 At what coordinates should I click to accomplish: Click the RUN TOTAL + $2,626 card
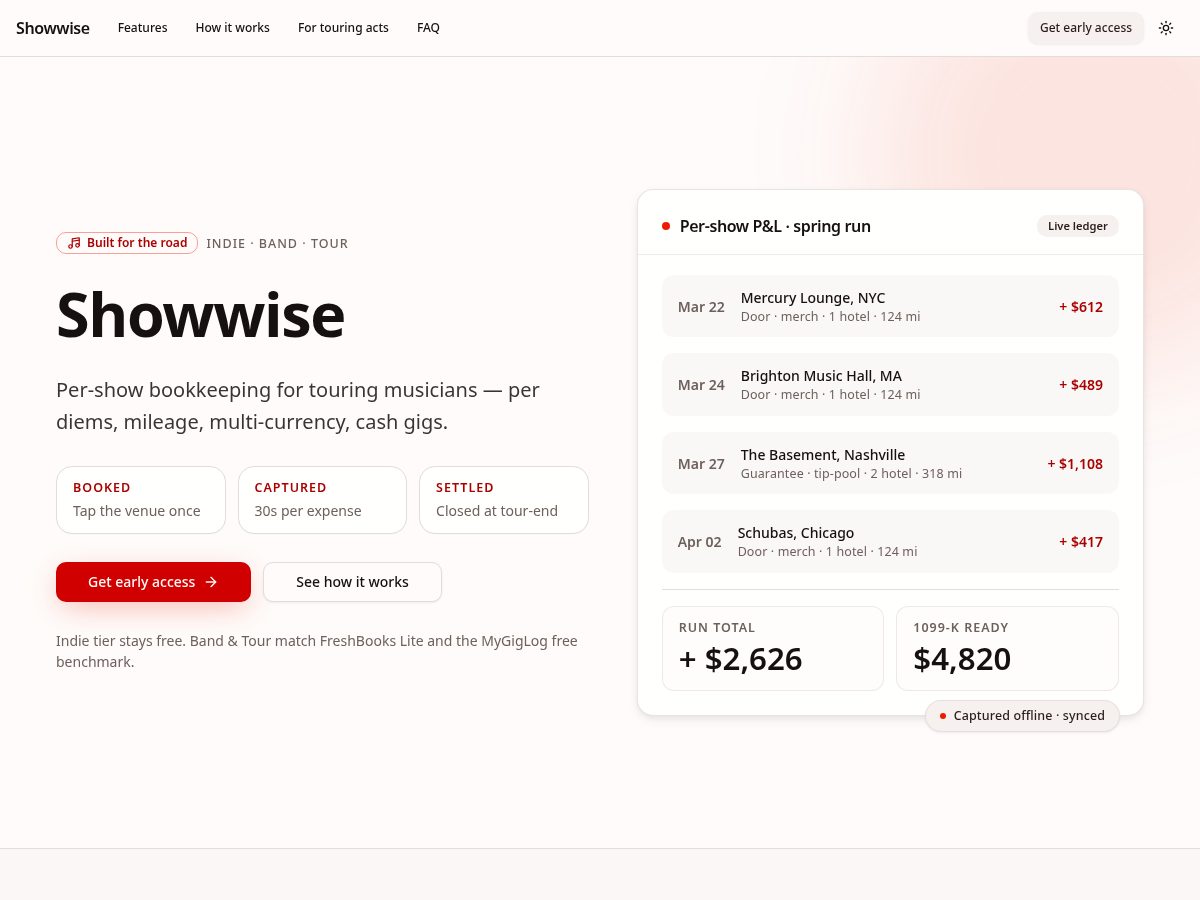tap(773, 648)
